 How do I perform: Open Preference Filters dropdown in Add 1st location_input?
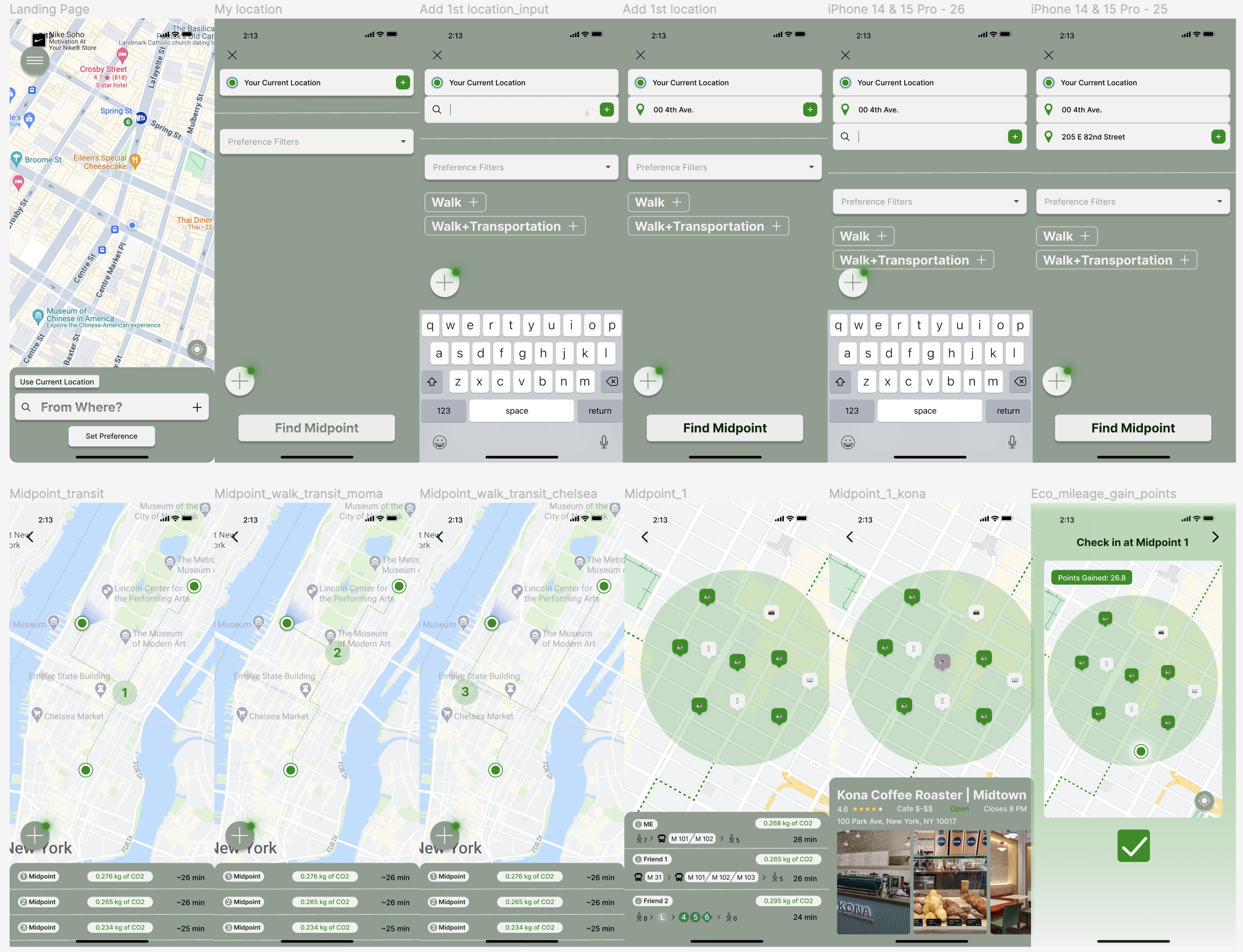pyautogui.click(x=521, y=167)
